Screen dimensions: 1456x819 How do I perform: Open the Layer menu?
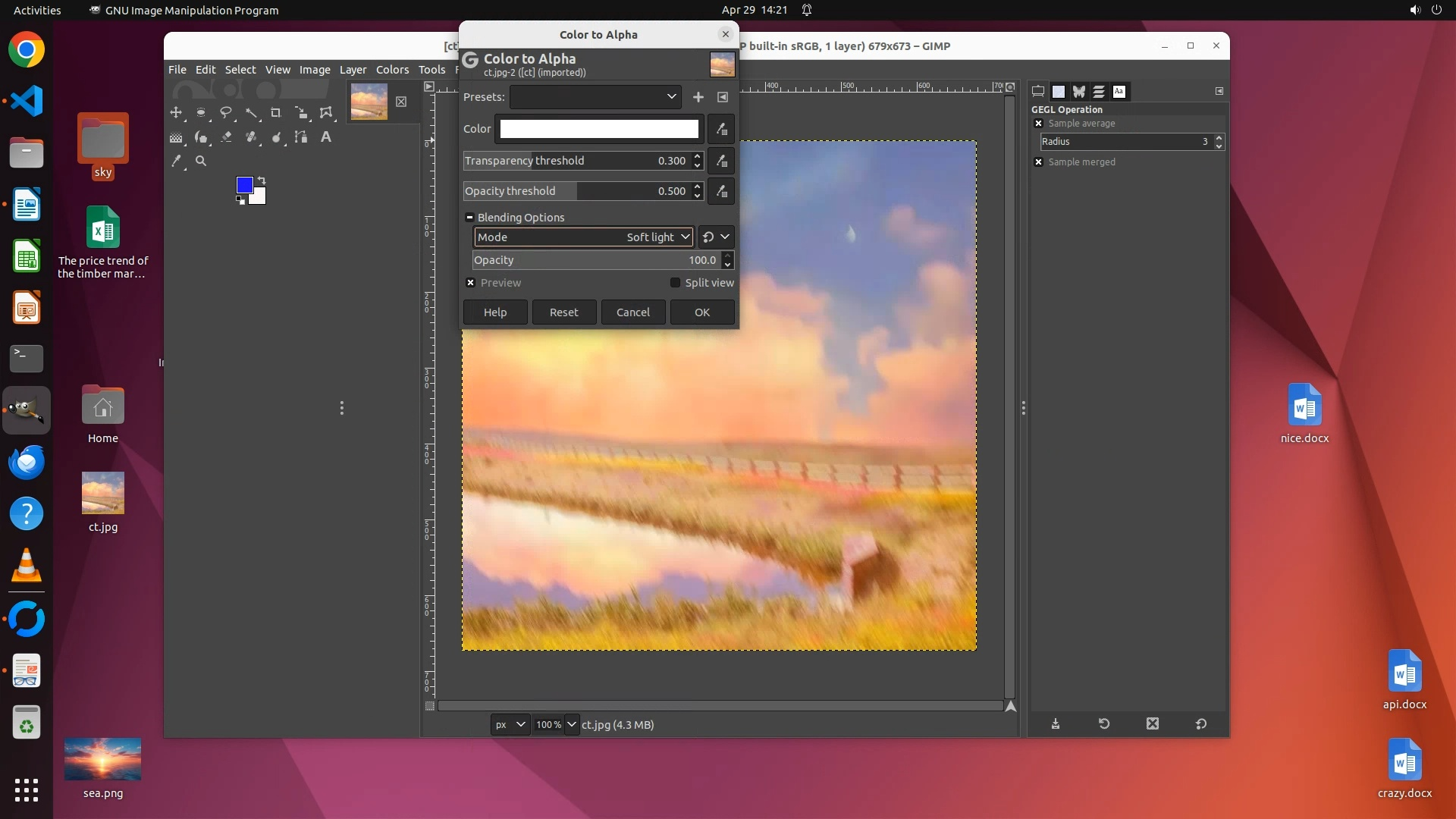click(353, 70)
